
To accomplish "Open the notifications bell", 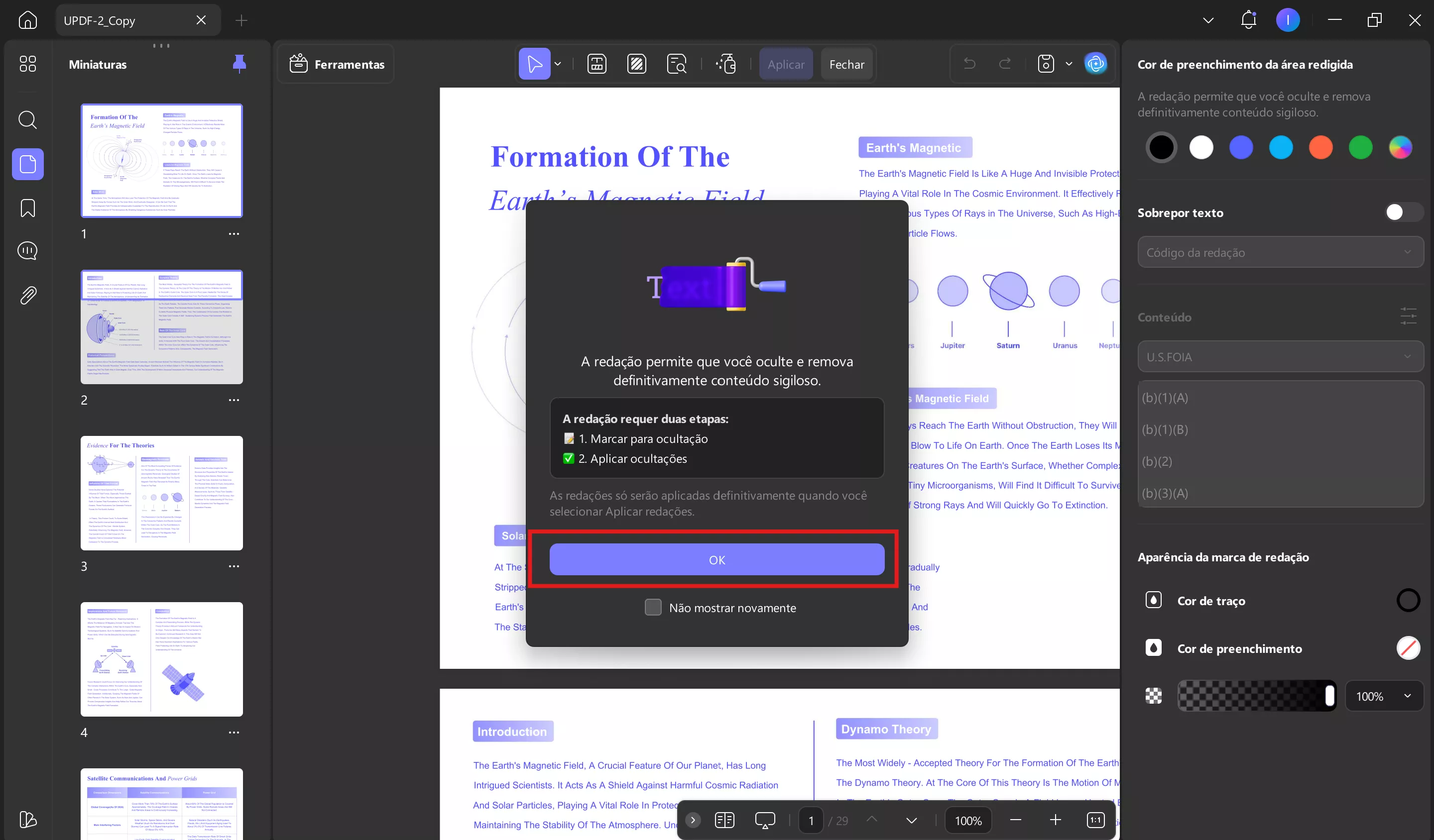I will [1248, 20].
